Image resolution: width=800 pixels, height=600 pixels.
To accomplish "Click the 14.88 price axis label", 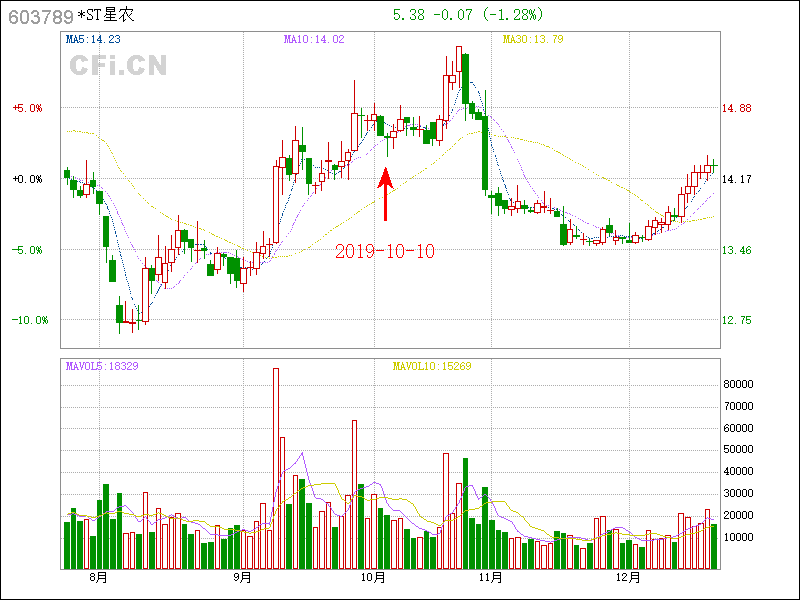I will tap(736, 108).
